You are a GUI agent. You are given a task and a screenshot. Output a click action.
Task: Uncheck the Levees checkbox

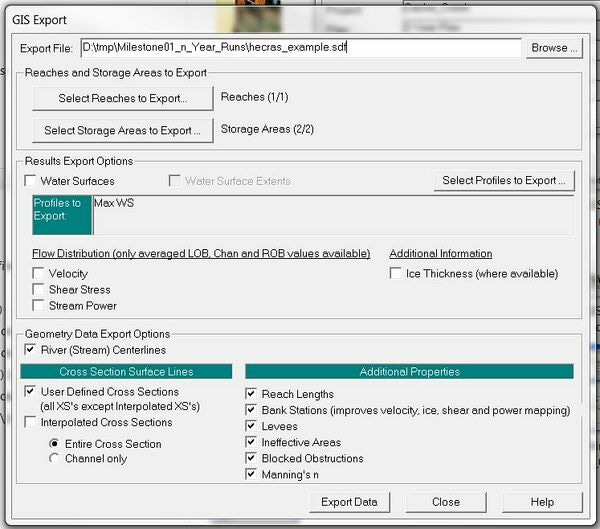point(251,426)
